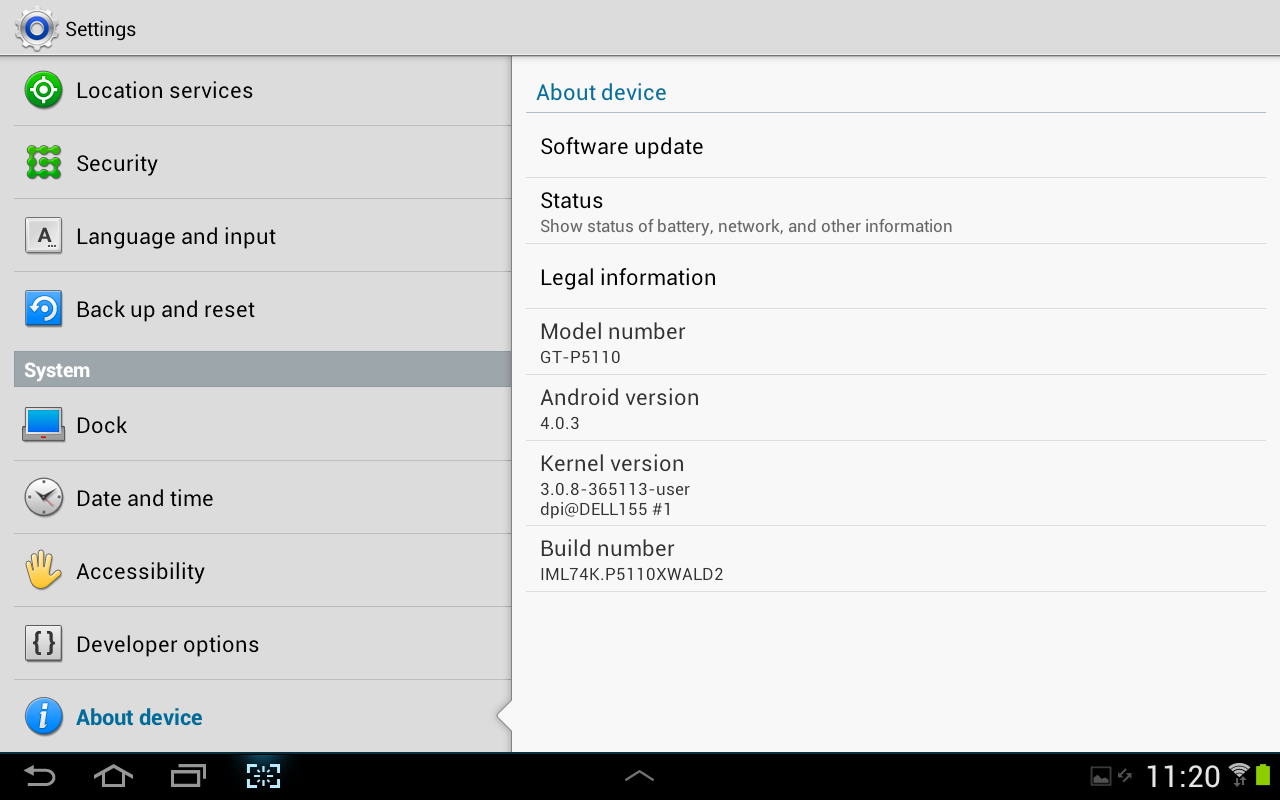1280x800 pixels.
Task: Open the clock status panel
Action: [x=1182, y=776]
